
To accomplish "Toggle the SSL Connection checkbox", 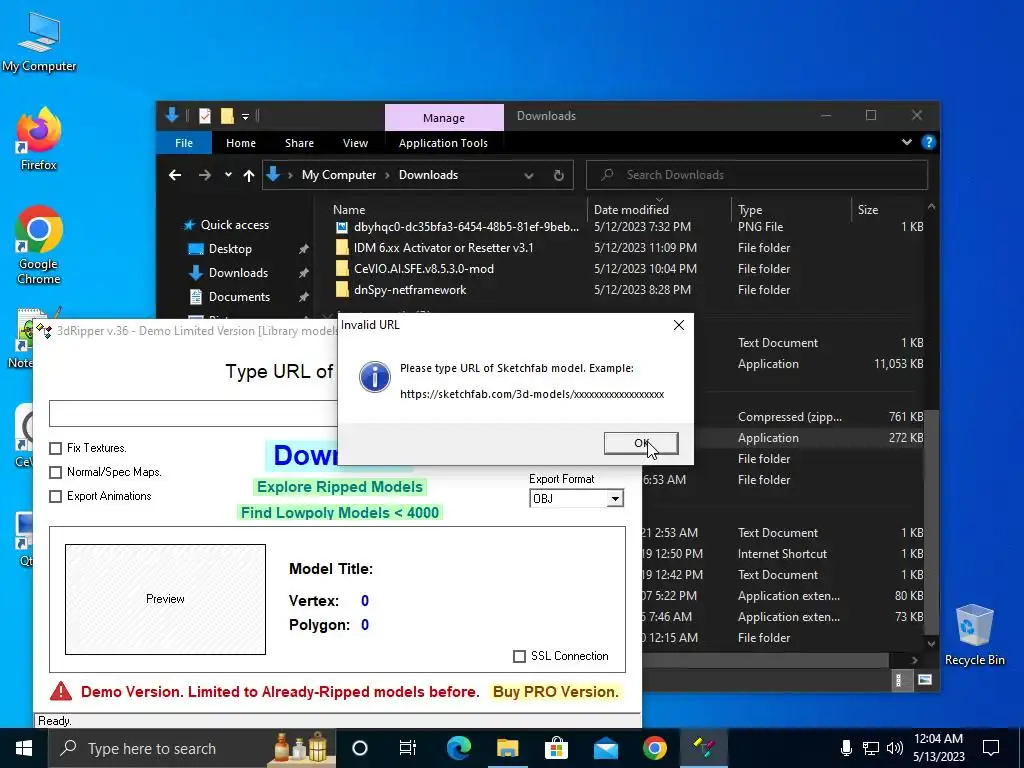I will click(519, 656).
